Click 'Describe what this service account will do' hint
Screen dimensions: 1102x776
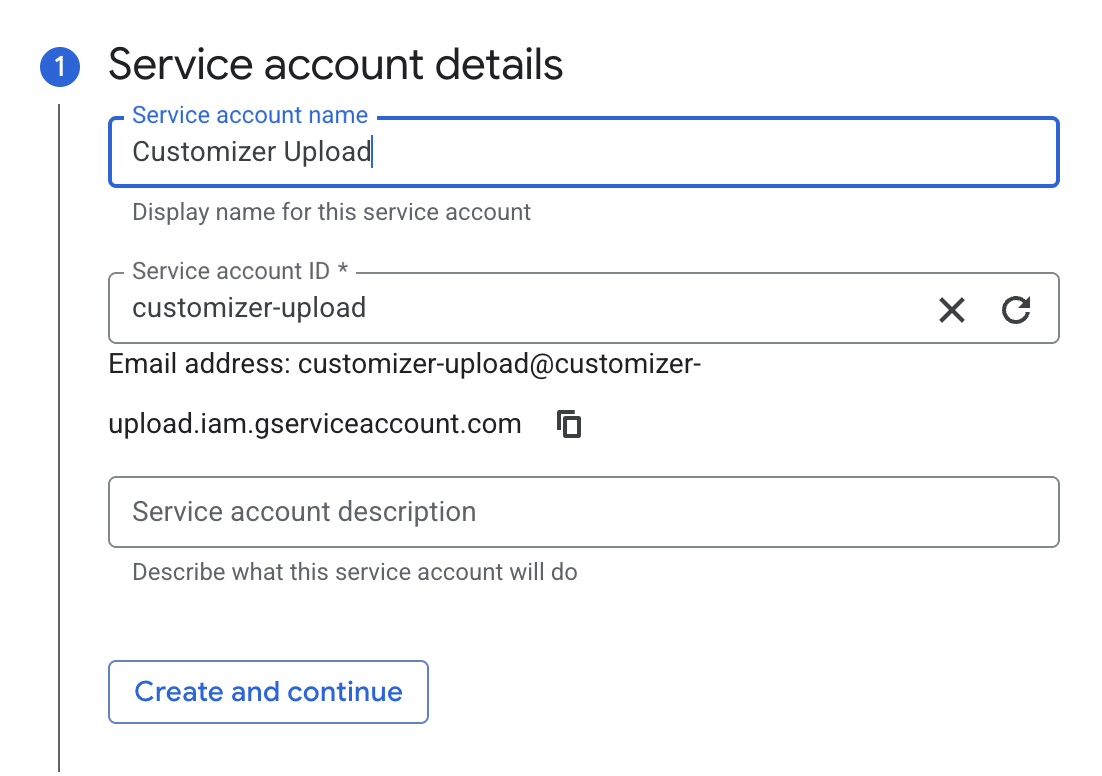point(354,573)
